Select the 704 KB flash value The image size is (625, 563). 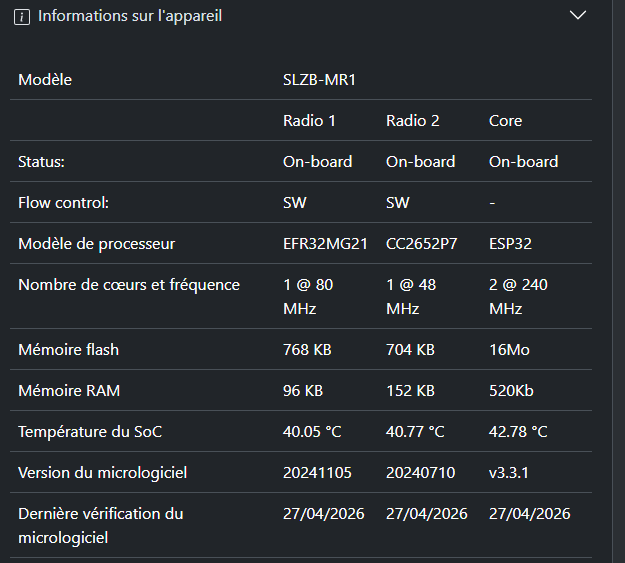point(410,350)
